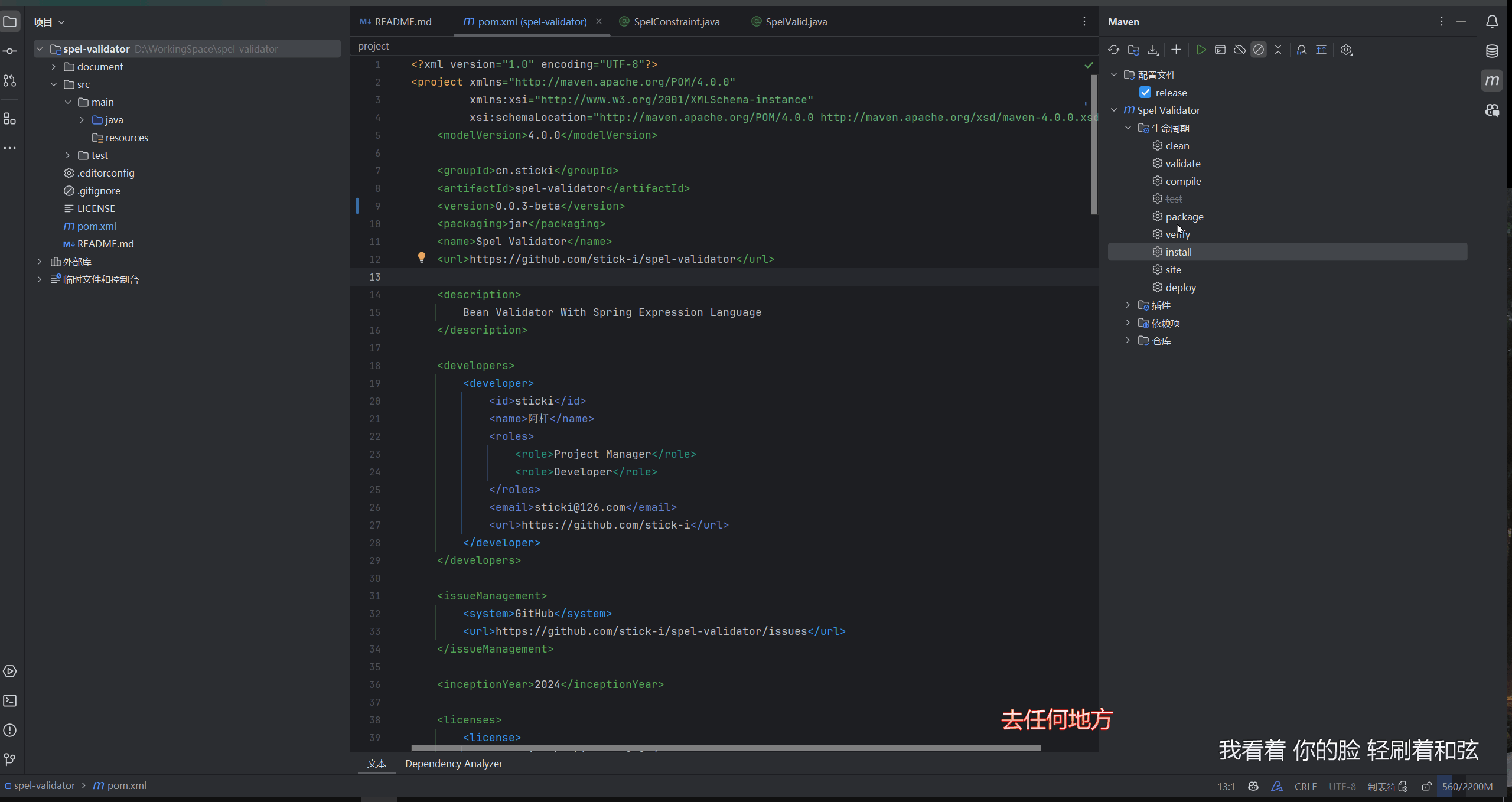1512x802 pixels.
Task: Open Maven settings gear icon
Action: 1346,50
